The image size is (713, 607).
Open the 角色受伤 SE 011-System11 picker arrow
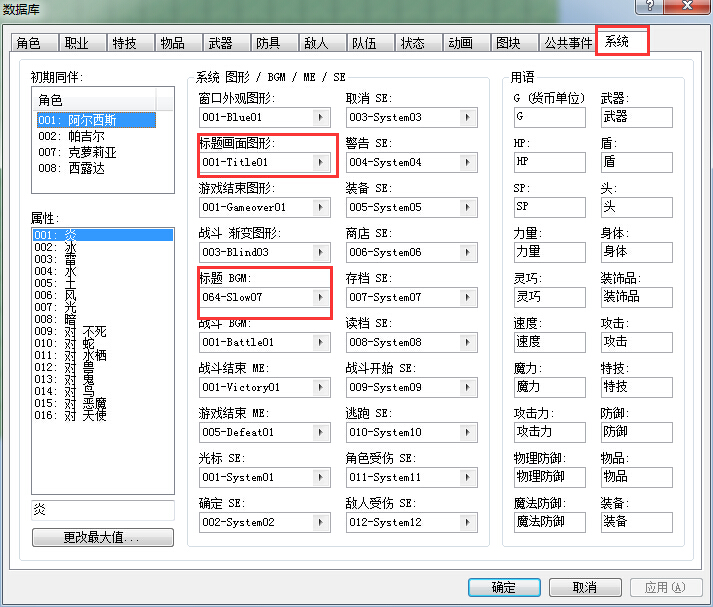click(467, 477)
